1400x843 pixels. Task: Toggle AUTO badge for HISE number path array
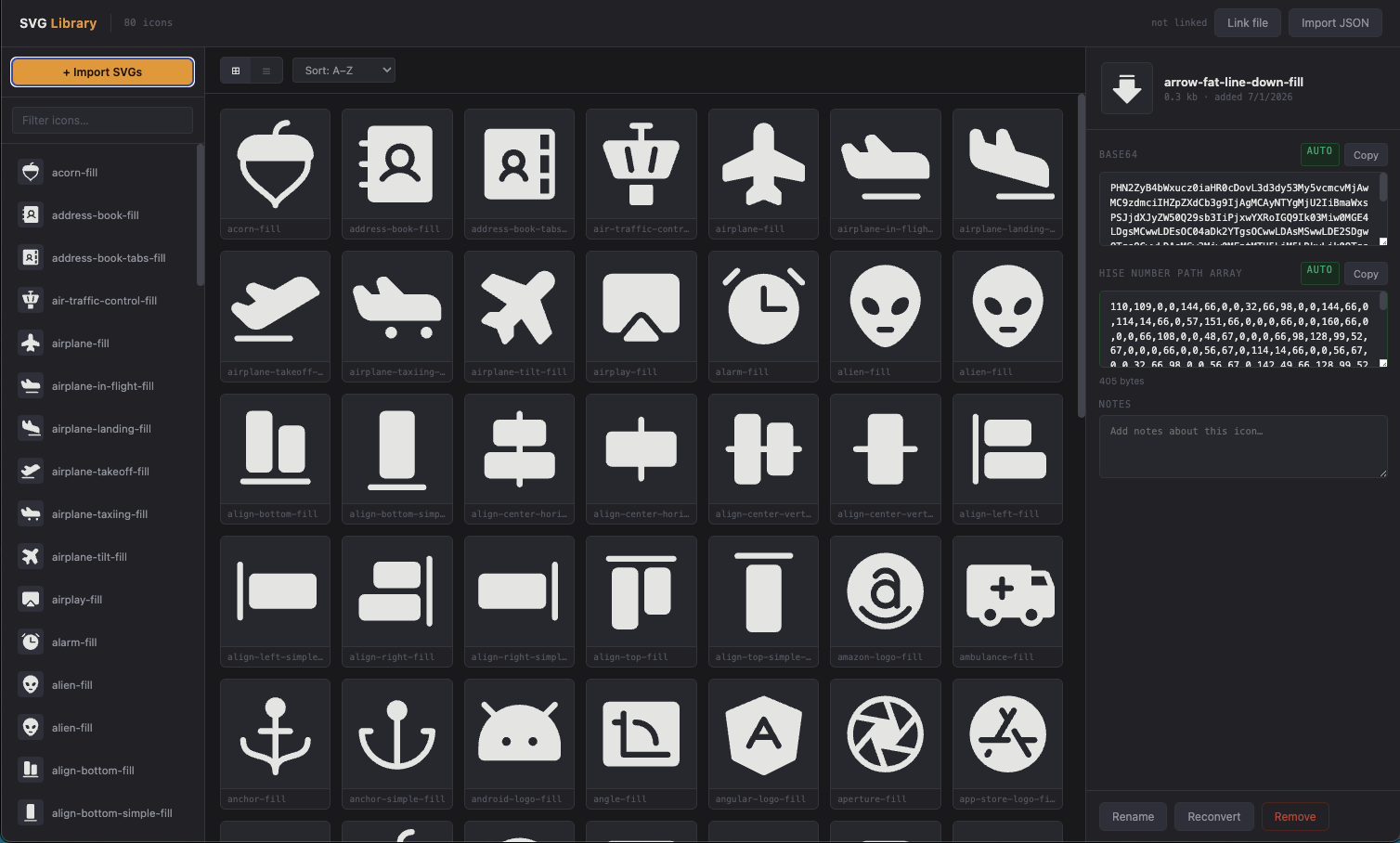(x=1319, y=273)
